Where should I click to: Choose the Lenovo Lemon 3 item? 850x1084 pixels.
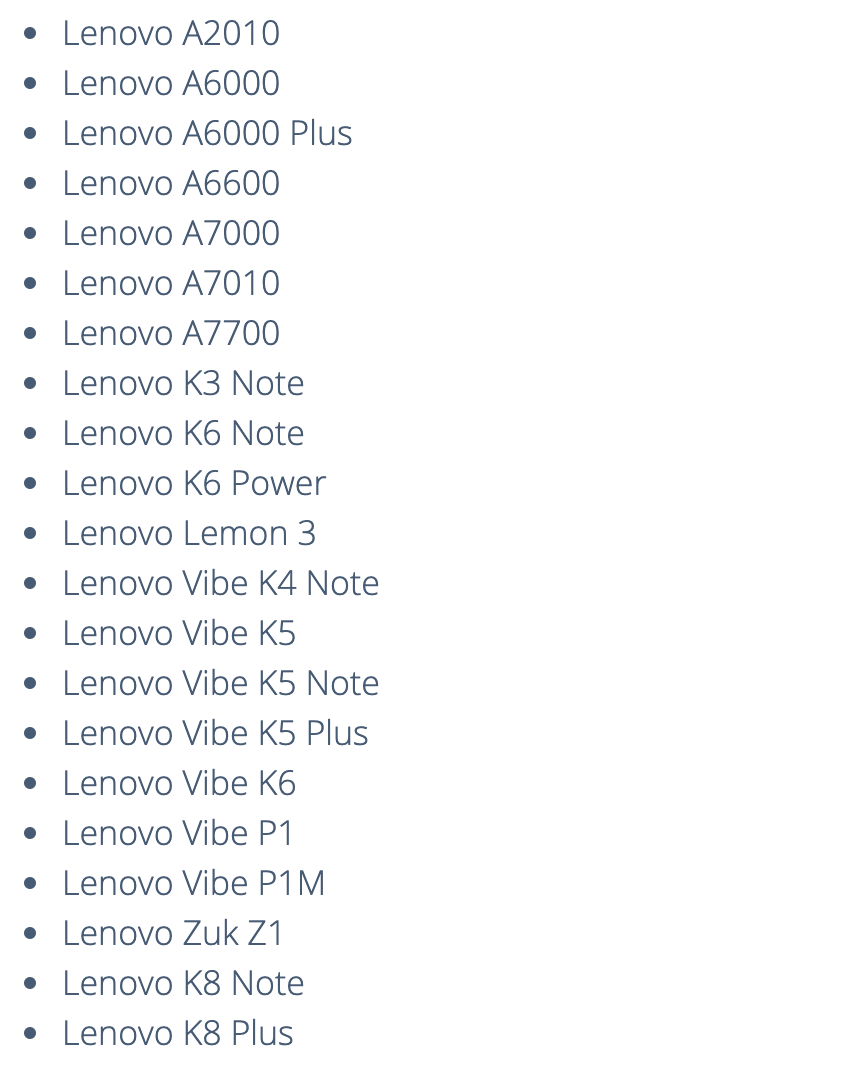(x=189, y=533)
